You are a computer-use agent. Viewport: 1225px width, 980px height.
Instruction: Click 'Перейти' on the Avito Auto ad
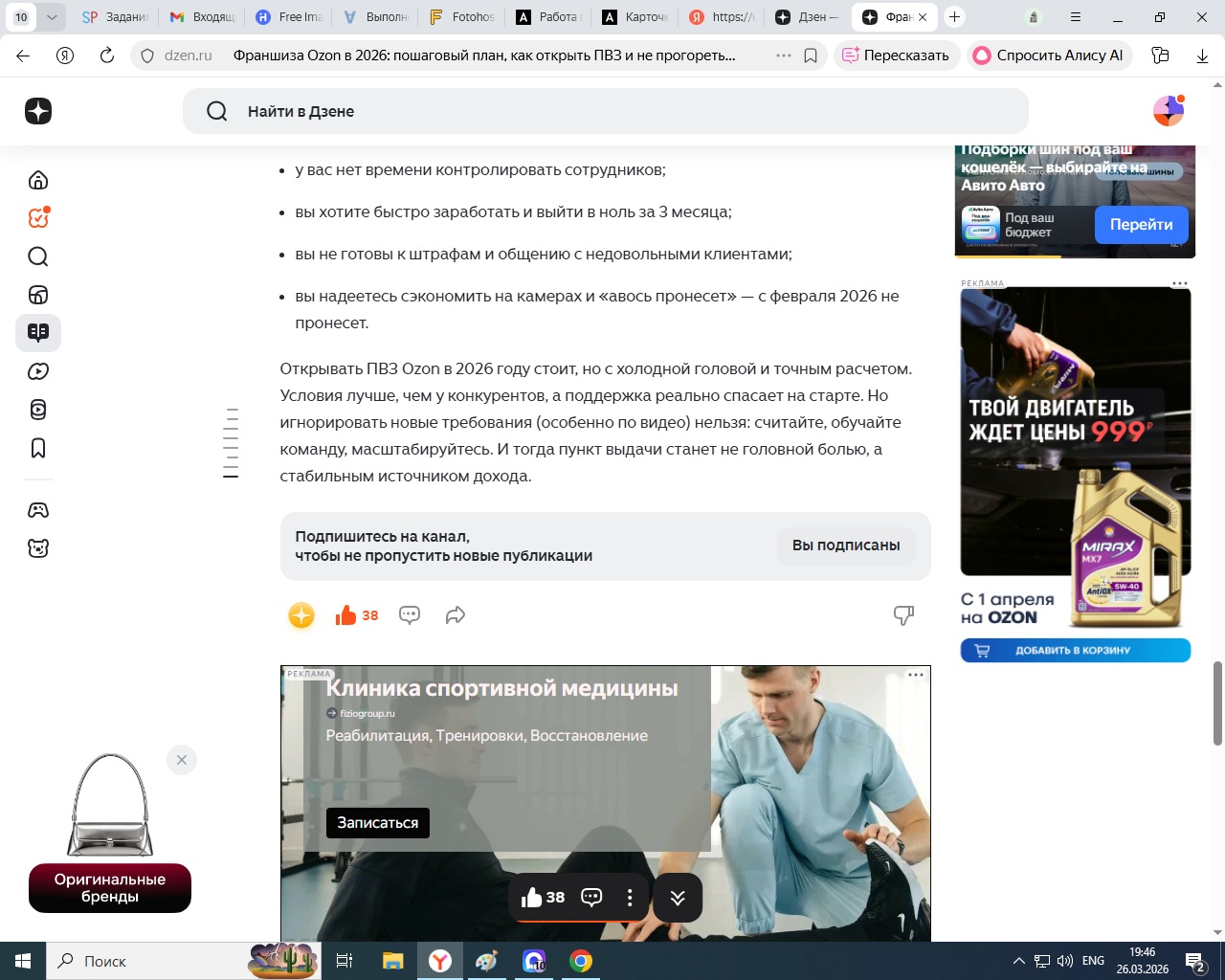1141,225
